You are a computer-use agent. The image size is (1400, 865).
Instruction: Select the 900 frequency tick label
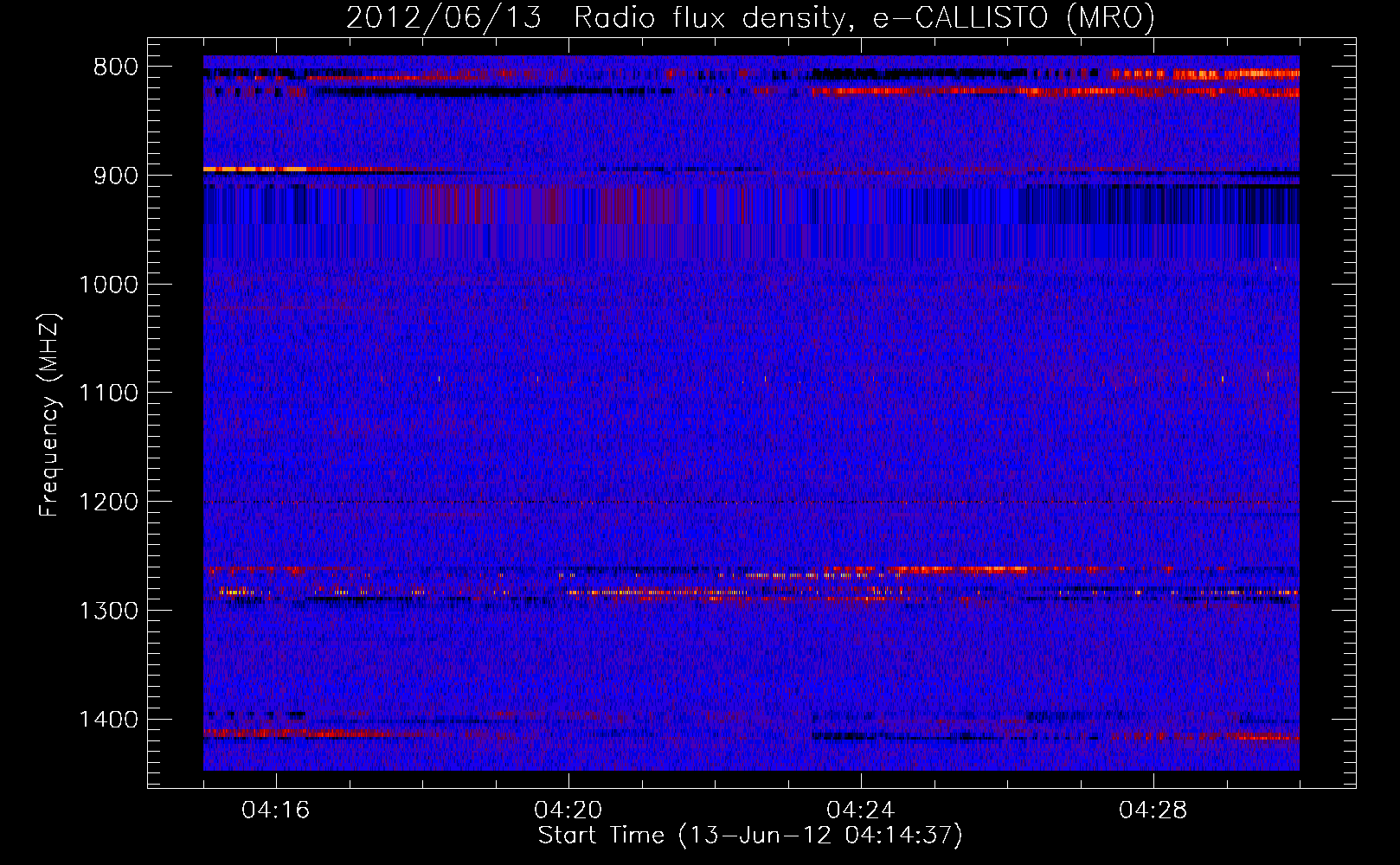tap(116, 176)
